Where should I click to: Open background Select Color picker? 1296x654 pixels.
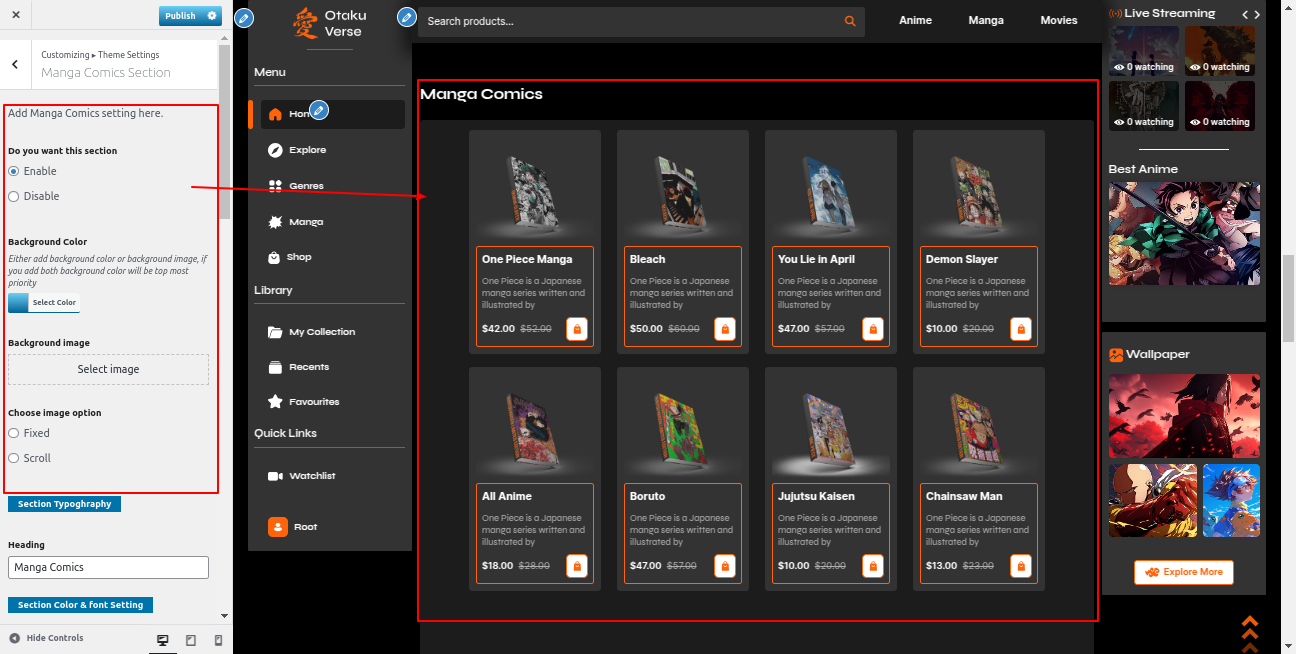[x=43, y=303]
